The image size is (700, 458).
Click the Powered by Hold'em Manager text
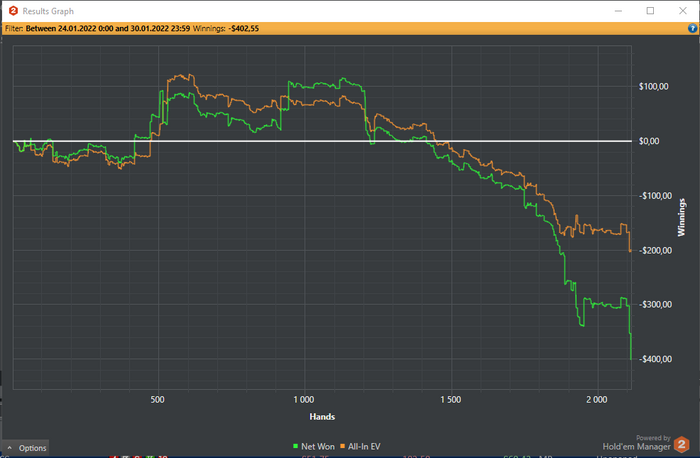[x=637, y=443]
